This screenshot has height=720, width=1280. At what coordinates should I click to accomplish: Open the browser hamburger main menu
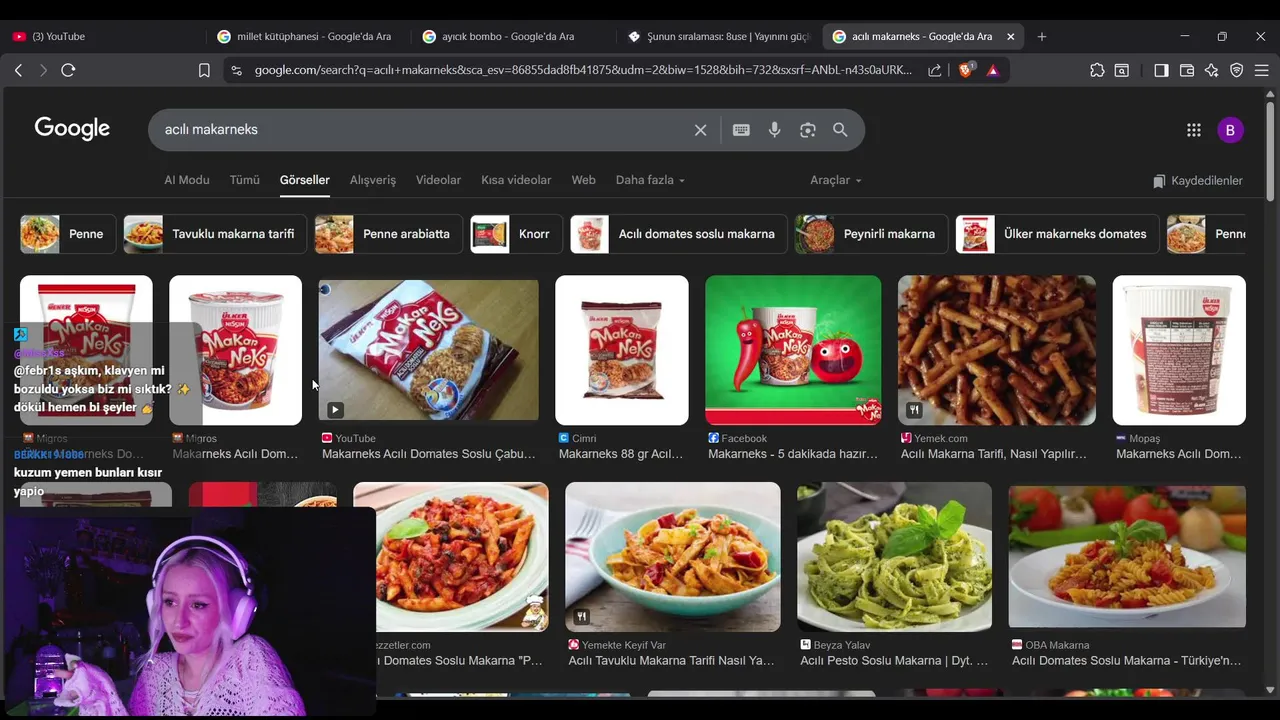pos(1262,70)
